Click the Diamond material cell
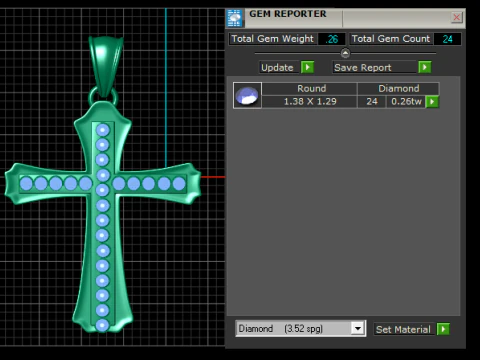The width and height of the screenshot is (480, 360). [x=398, y=89]
